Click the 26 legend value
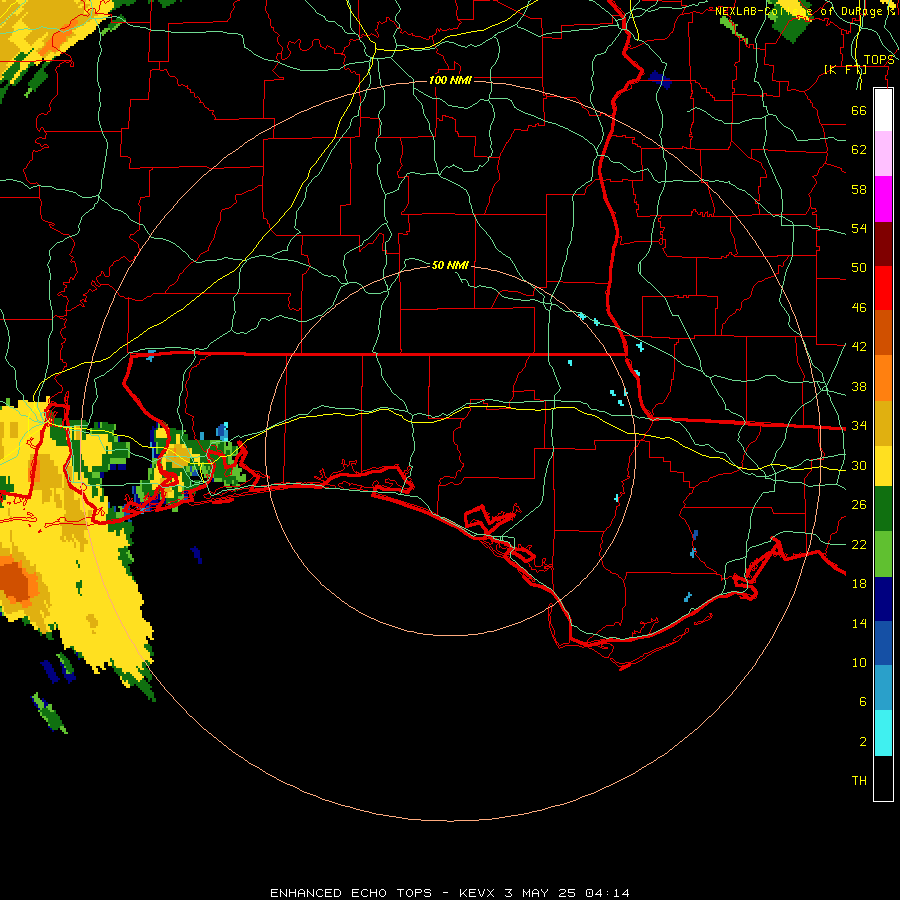The width and height of the screenshot is (900, 900). (859, 505)
